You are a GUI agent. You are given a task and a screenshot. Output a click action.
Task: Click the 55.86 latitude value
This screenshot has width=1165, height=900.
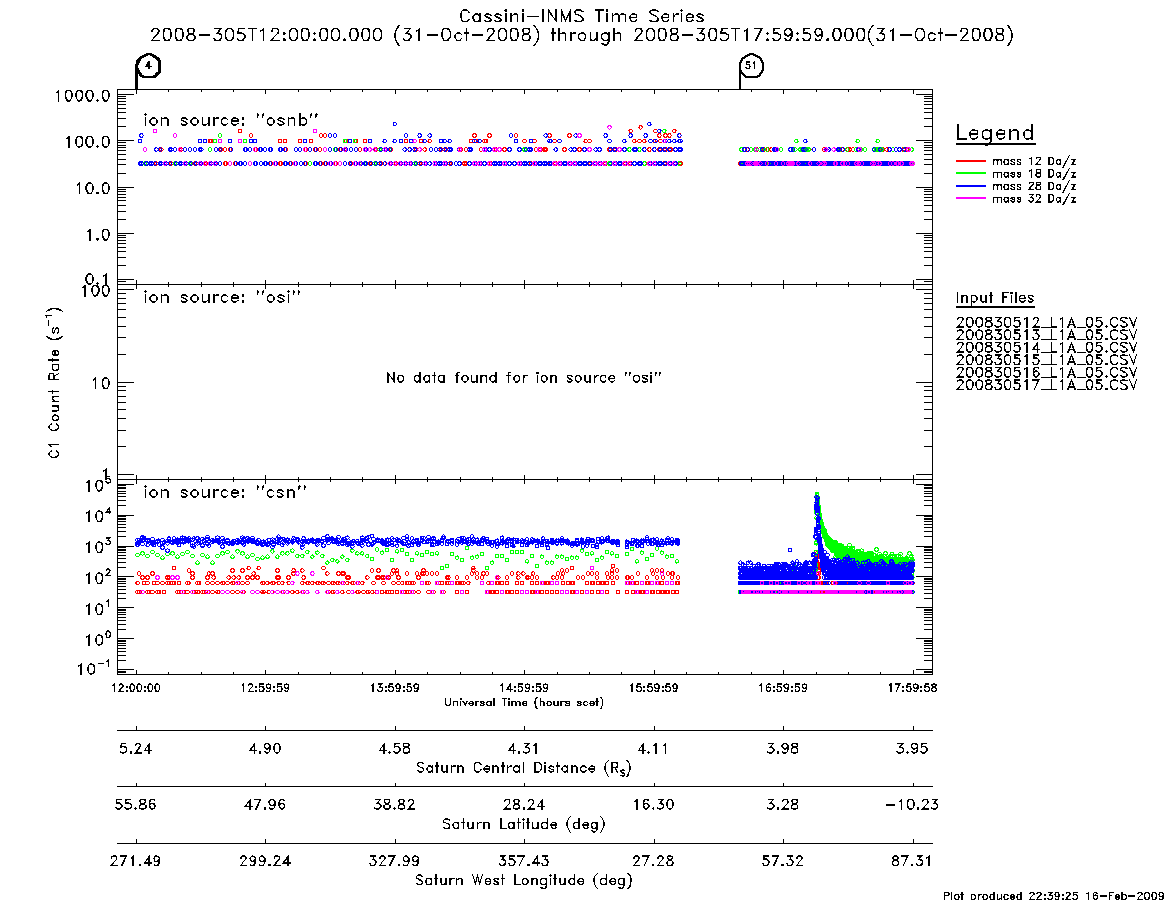(136, 805)
